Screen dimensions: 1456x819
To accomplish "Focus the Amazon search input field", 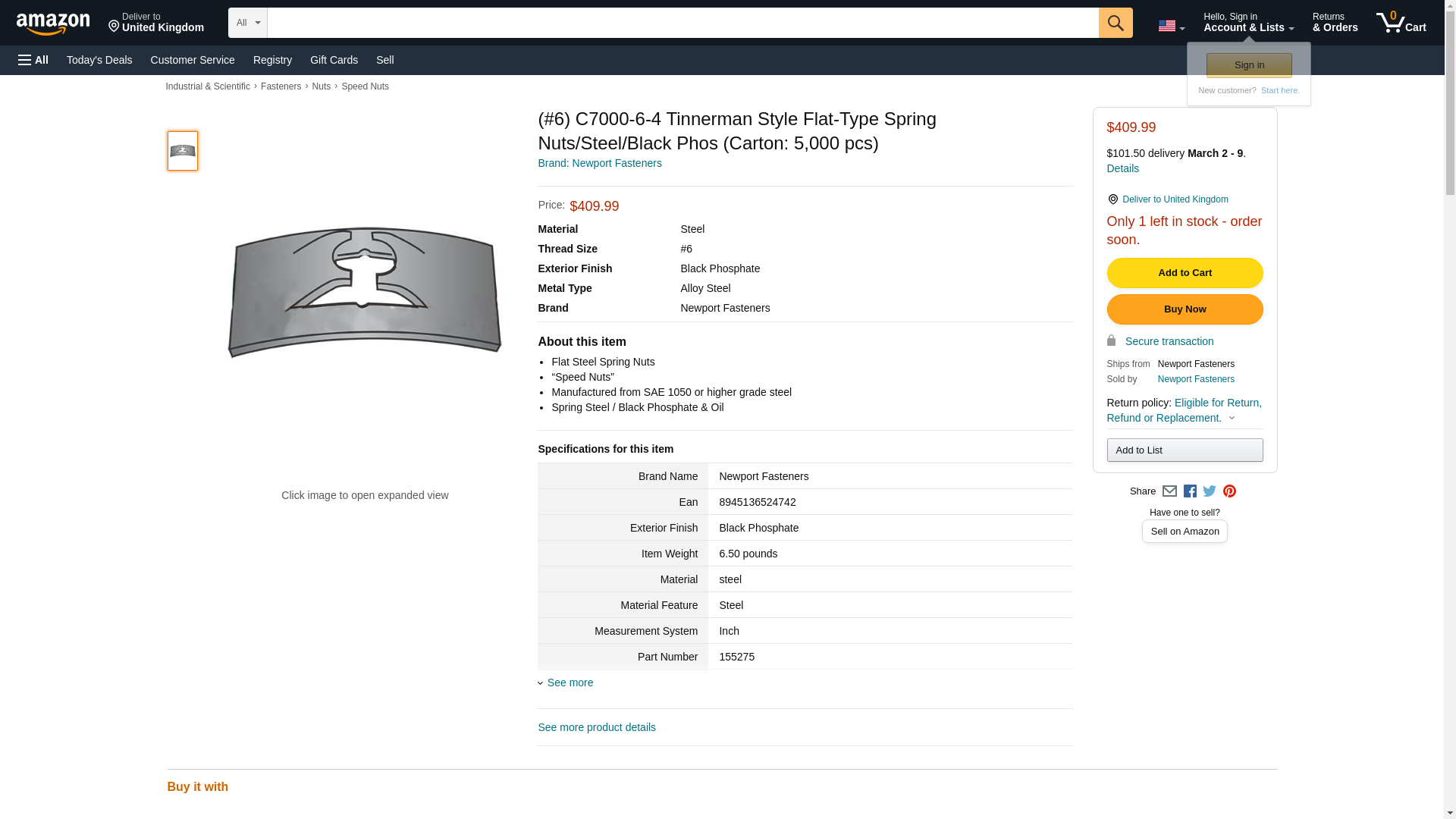I will pos(682,23).
